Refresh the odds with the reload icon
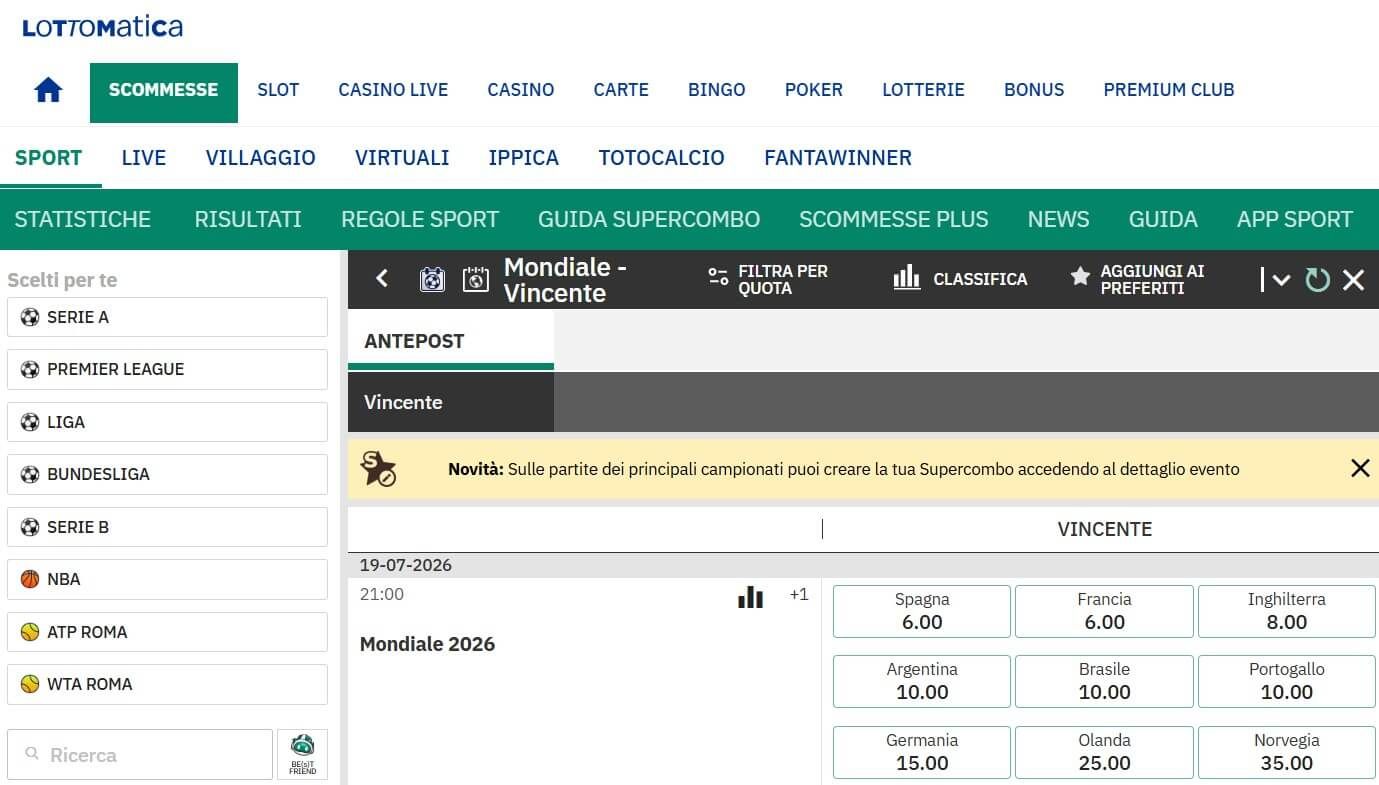 click(1318, 280)
